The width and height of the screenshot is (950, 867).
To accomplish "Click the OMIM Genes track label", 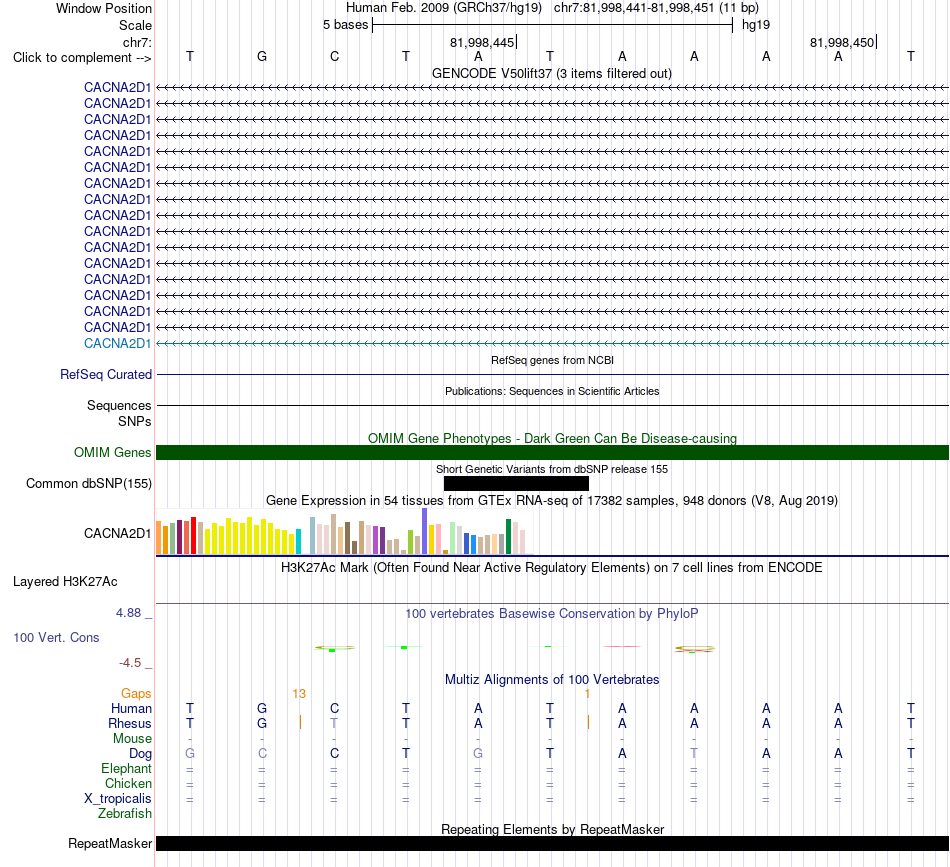I will (x=113, y=453).
